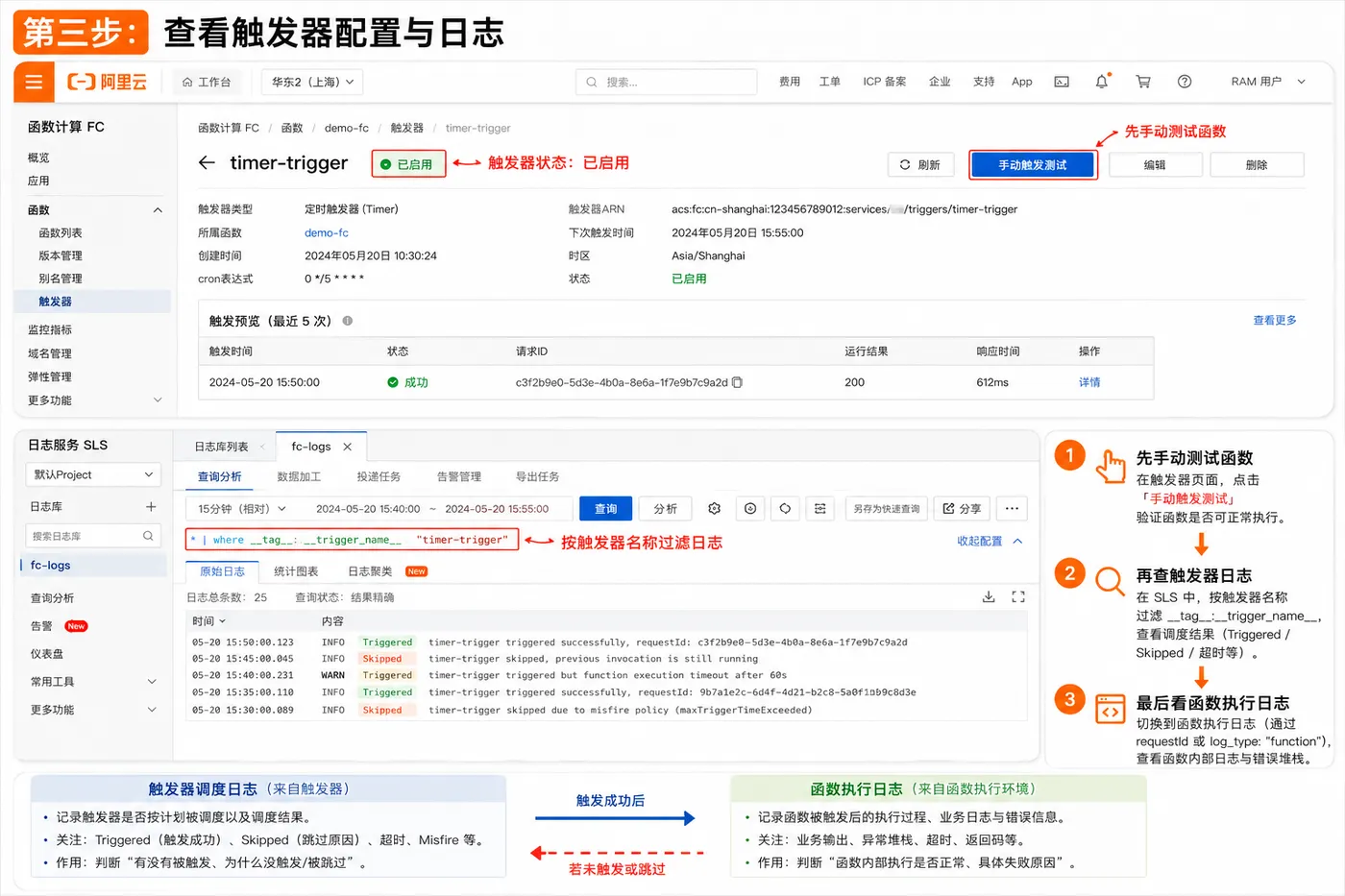Open the 默认Project dropdown
This screenshot has width=1345, height=896.
(93, 474)
